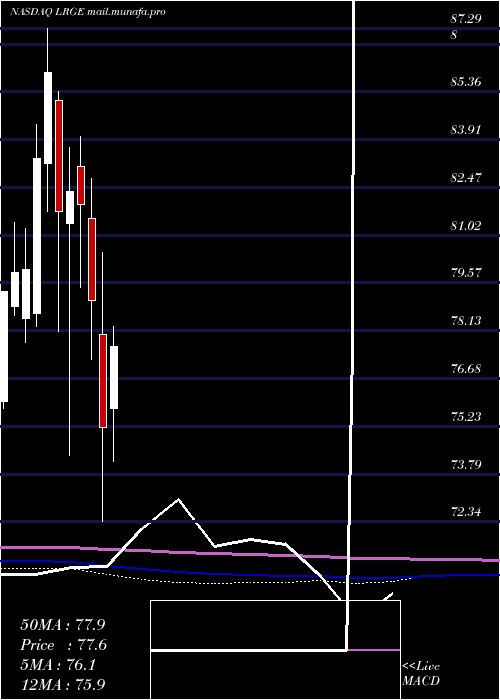Select the 75.23 price label
The image size is (500, 700).
tap(466, 417)
